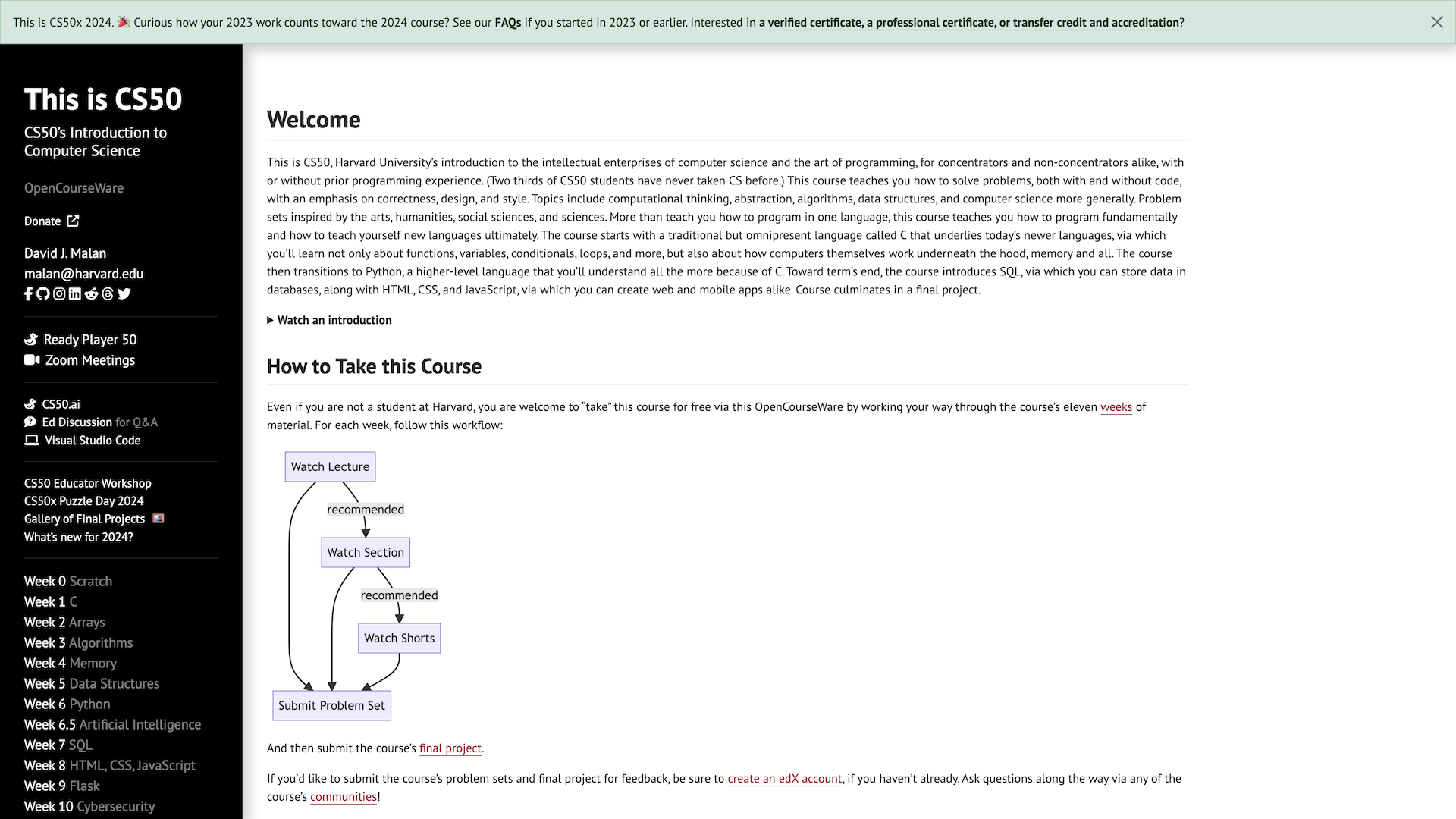Select Week 6.5 Artificial Intelligence
Screen dimensions: 1456x819
point(113,724)
